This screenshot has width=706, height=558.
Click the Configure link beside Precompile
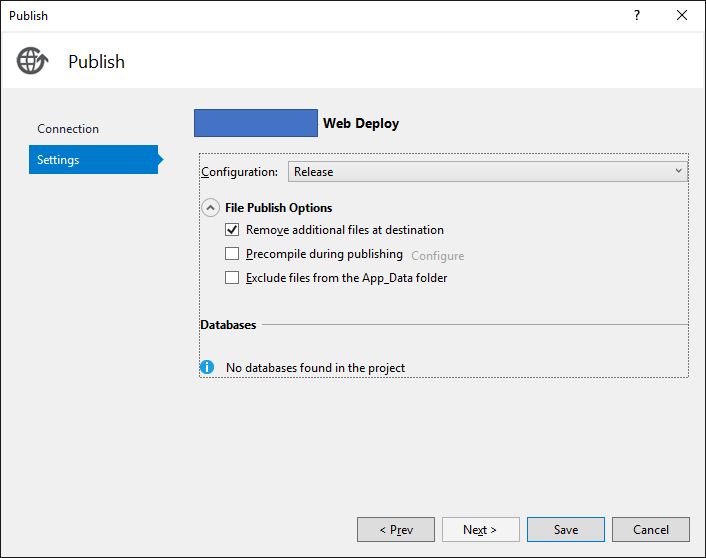coord(437,255)
